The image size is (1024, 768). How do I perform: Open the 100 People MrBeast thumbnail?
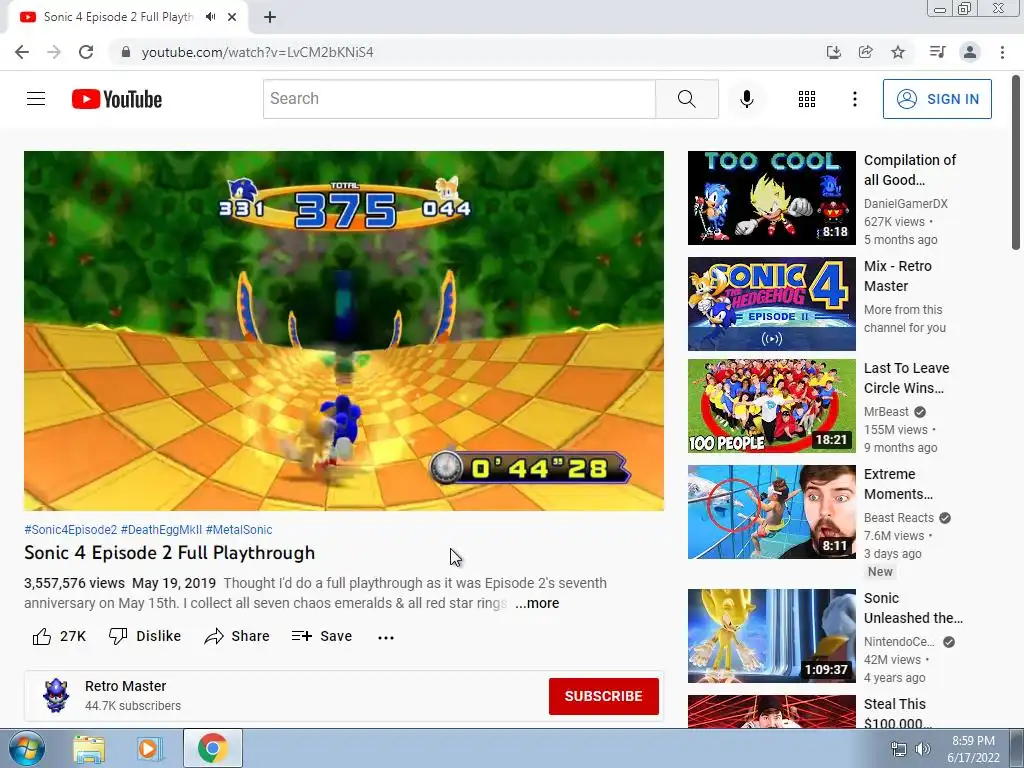pyautogui.click(x=771, y=406)
